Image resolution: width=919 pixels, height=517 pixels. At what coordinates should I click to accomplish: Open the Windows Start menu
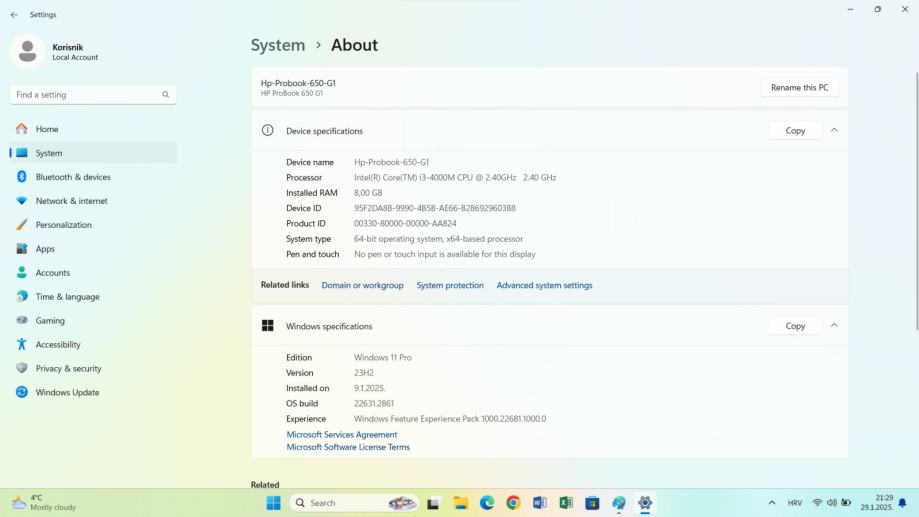pyautogui.click(x=273, y=503)
